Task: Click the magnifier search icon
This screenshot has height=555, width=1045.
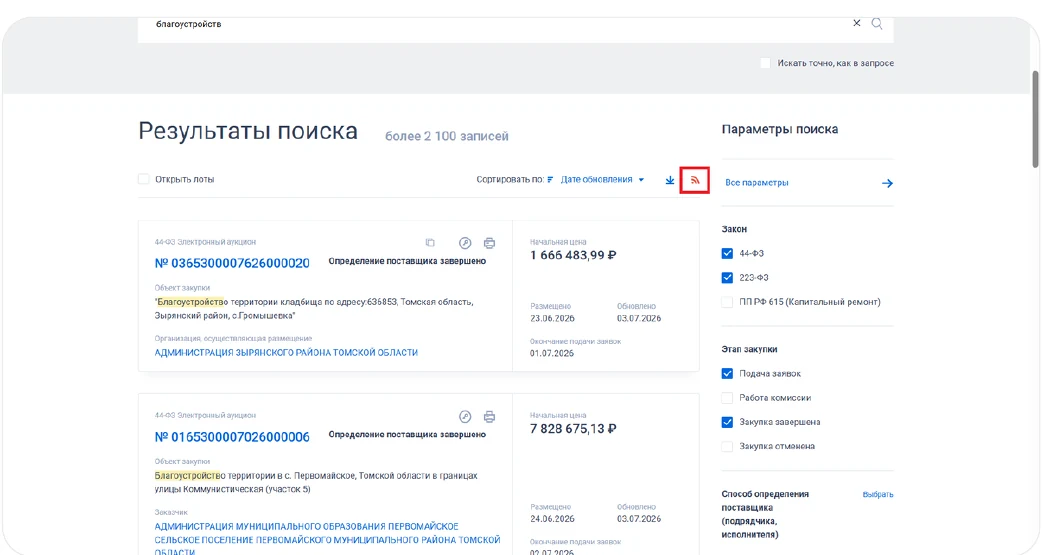Action: point(877,24)
